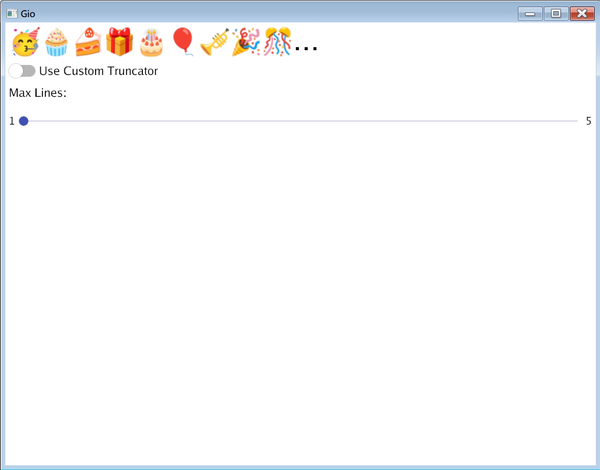Click the truncation ellipsis after the emojis
Image resolution: width=600 pixels, height=470 pixels.
[306, 48]
